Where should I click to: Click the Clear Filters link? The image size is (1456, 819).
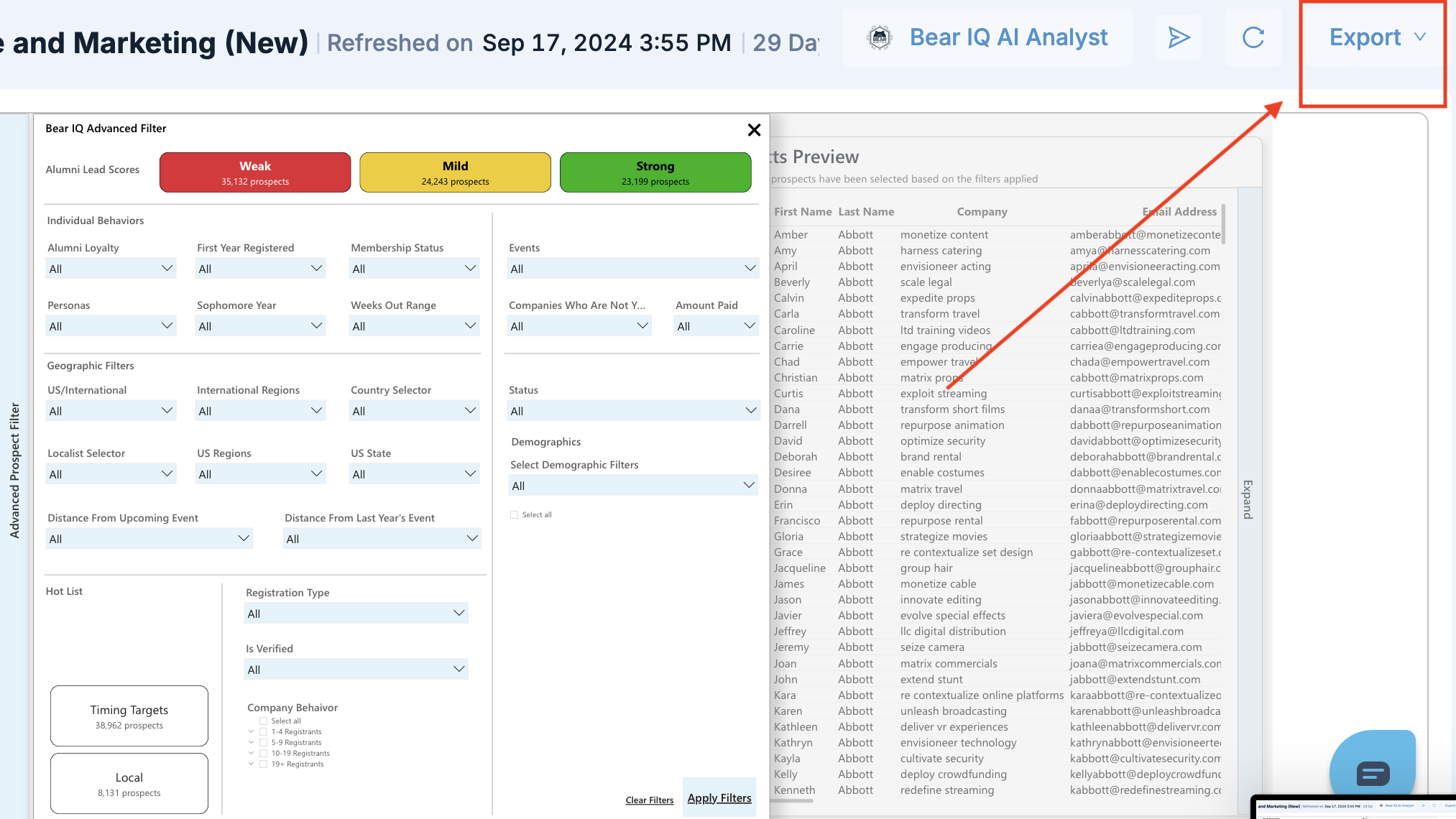[649, 800]
